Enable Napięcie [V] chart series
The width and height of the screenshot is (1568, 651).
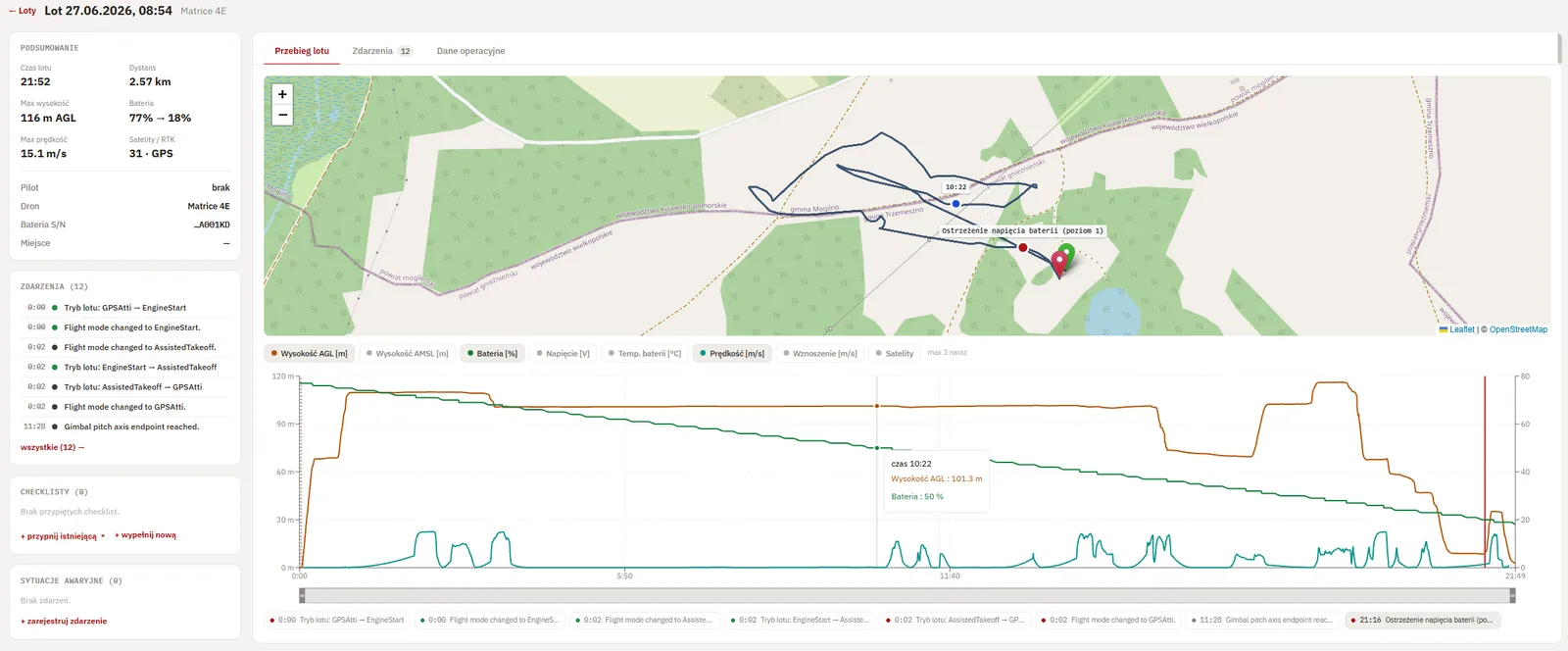coord(563,353)
